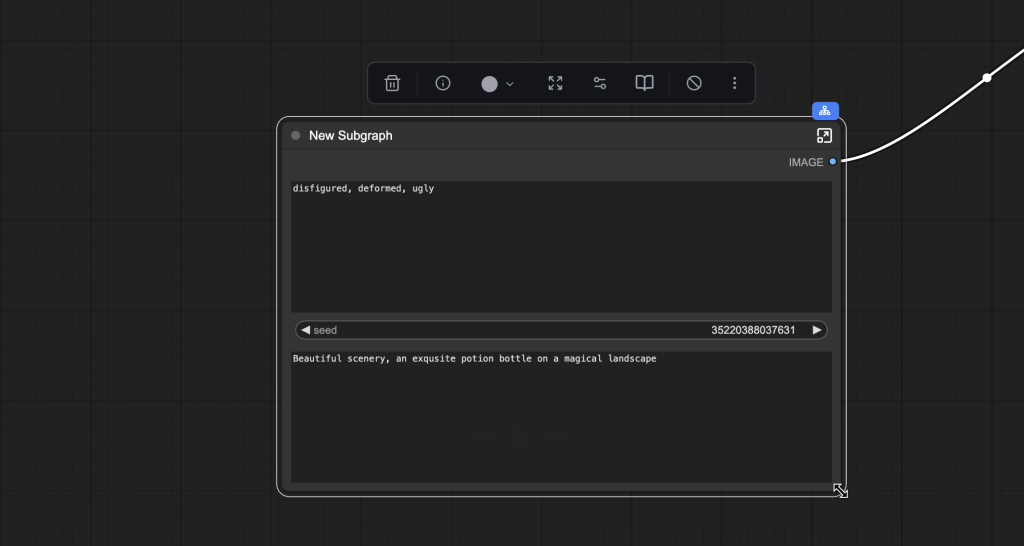Click the blue subgraph badge icon
The width and height of the screenshot is (1024, 546).
click(x=825, y=111)
